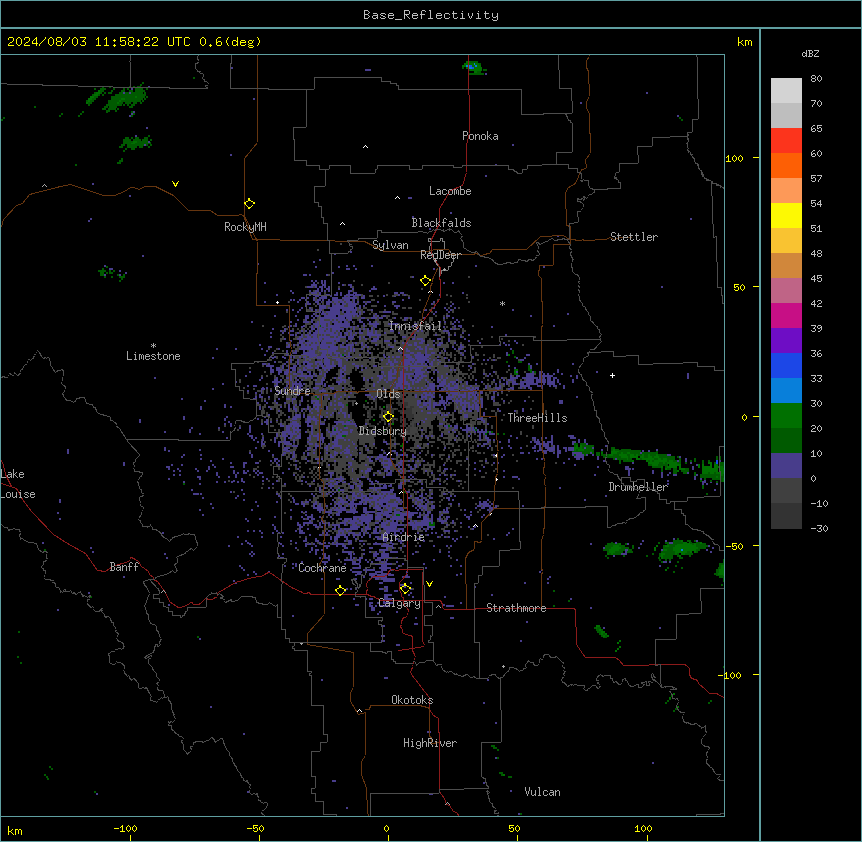Select the purple 10 dBZ legend swatch
This screenshot has width=862, height=842.
[x=786, y=466]
